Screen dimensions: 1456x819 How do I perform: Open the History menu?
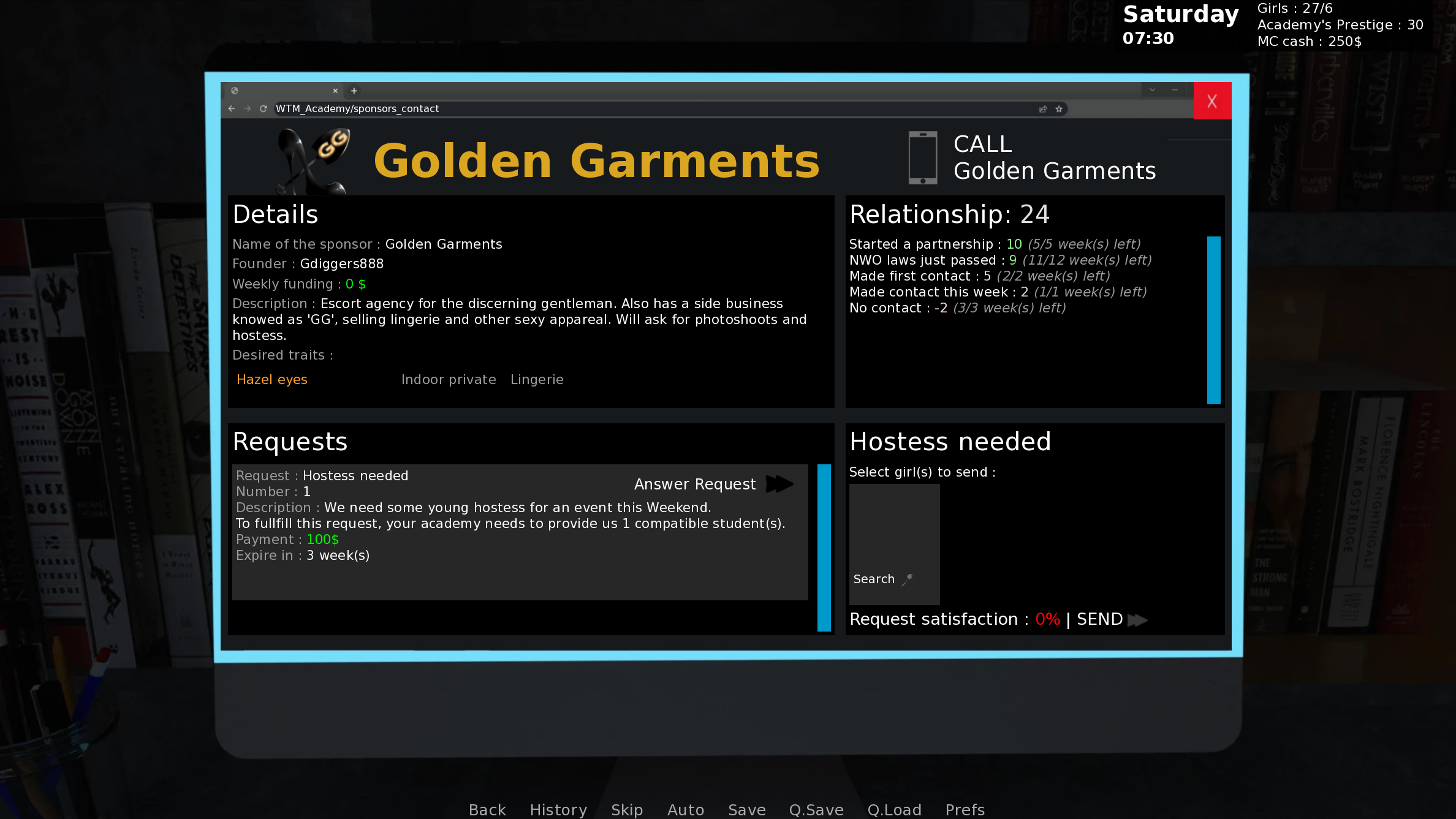[558, 810]
